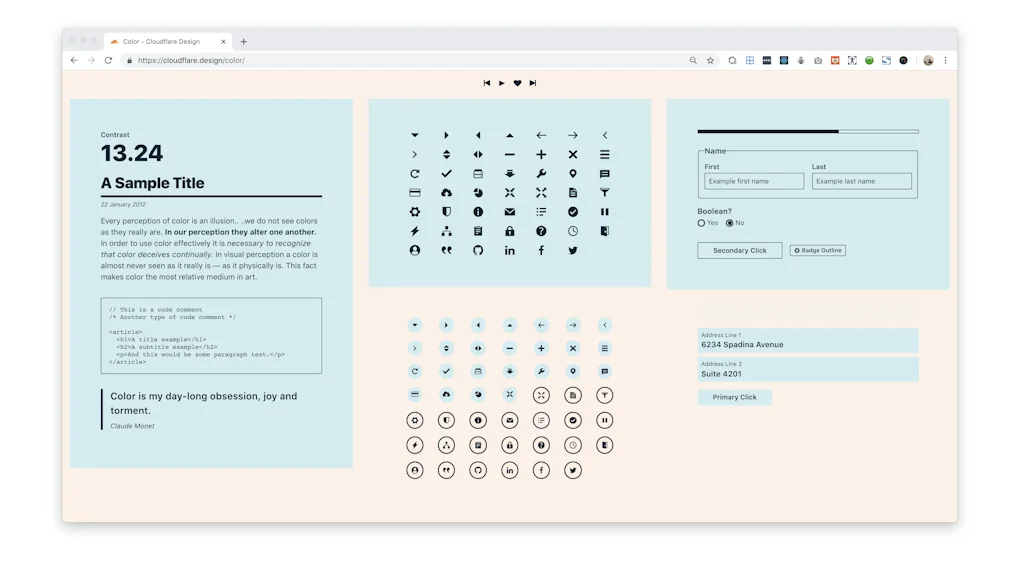The width and height of the screenshot is (1024, 575).
Task: Click the caret-up triangle in the blue icon panel
Action: [509, 135]
